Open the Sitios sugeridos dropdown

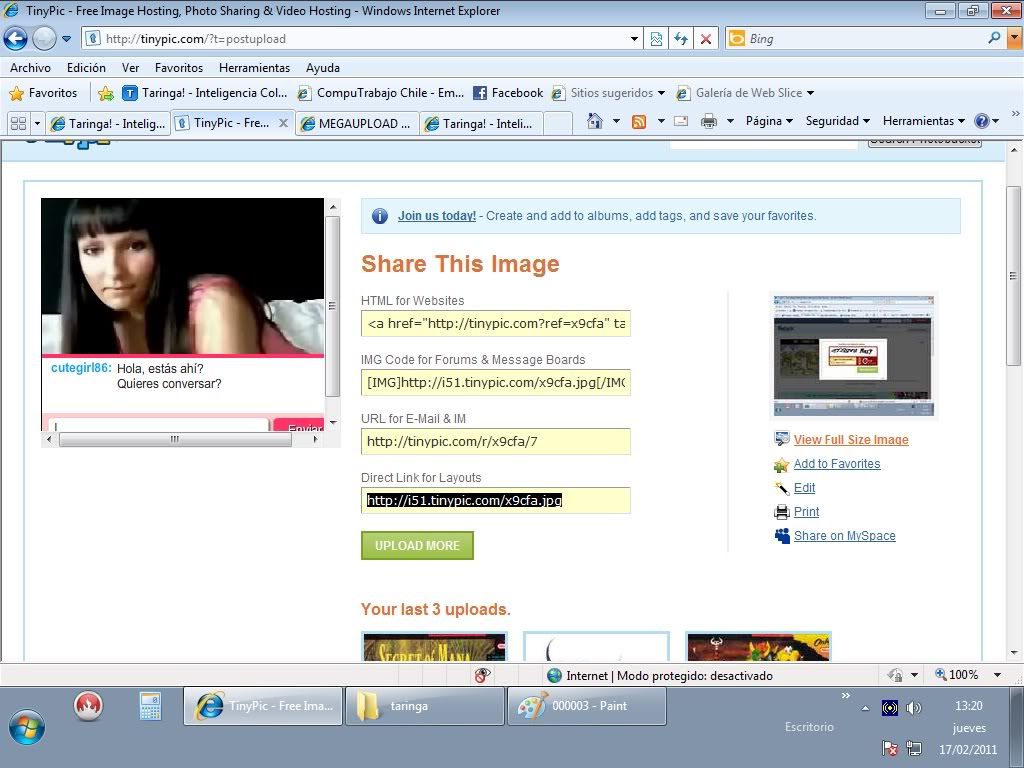(x=661, y=93)
